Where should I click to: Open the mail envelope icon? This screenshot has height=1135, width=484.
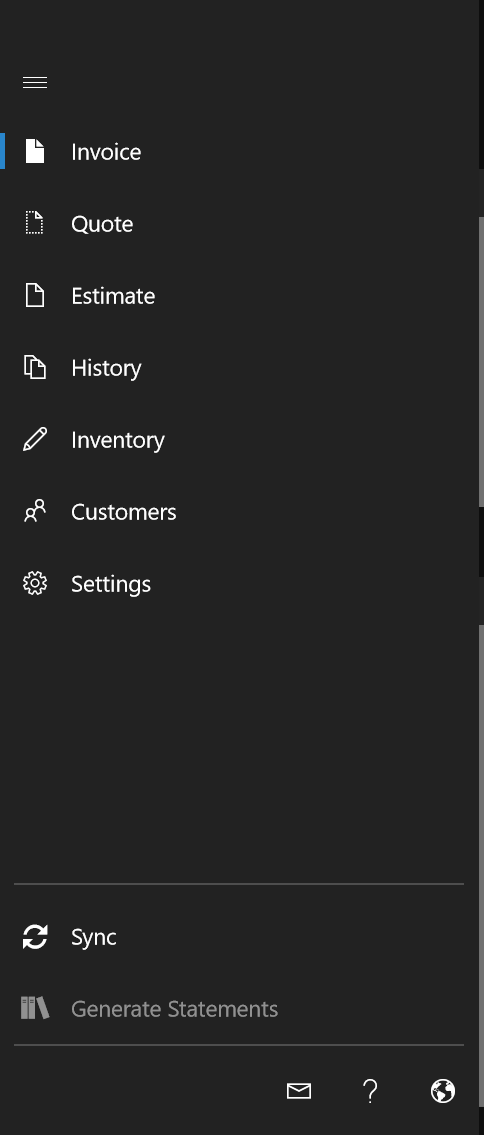point(299,1091)
